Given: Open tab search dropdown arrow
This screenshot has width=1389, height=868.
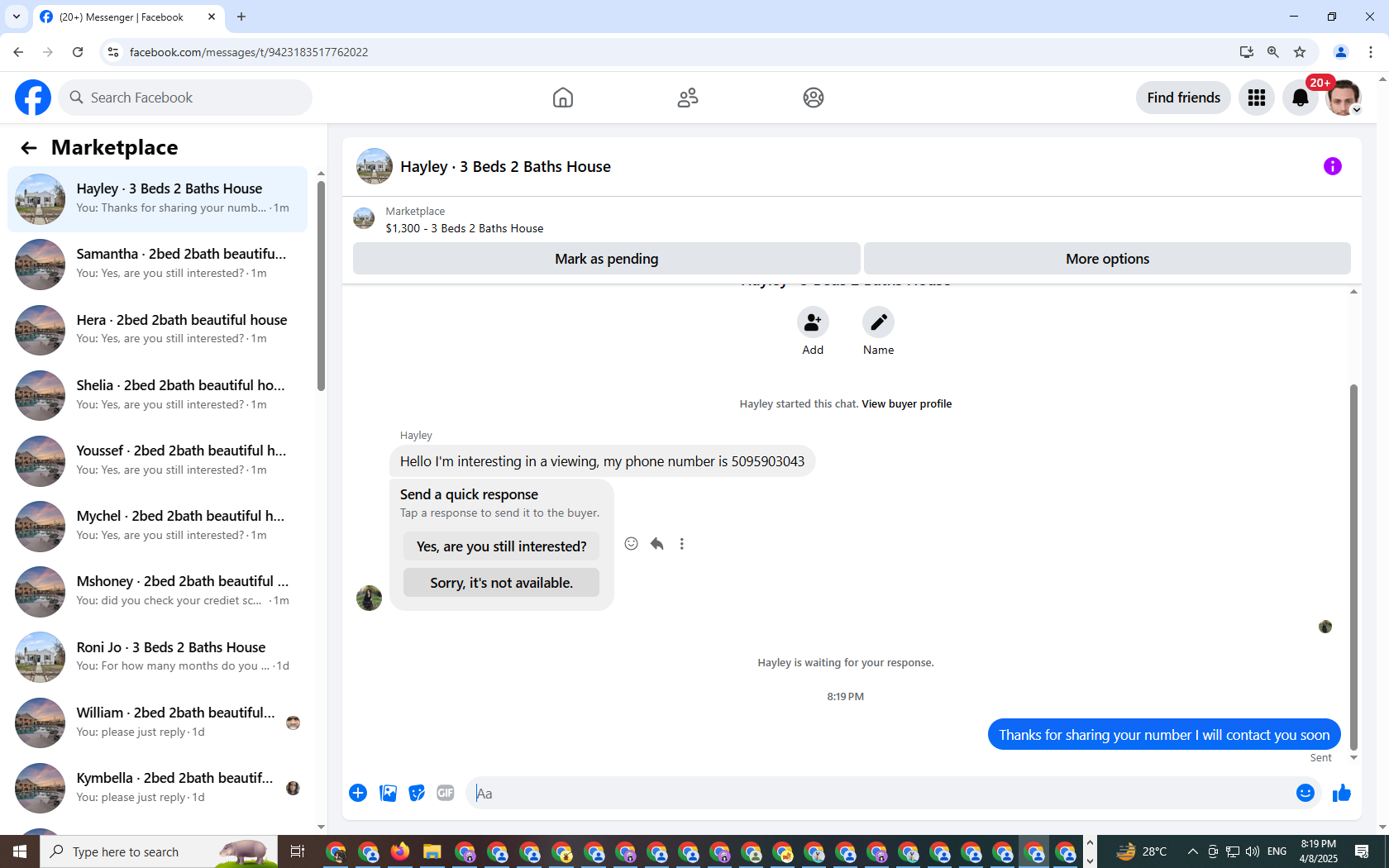Looking at the screenshot, I should pyautogui.click(x=16, y=17).
